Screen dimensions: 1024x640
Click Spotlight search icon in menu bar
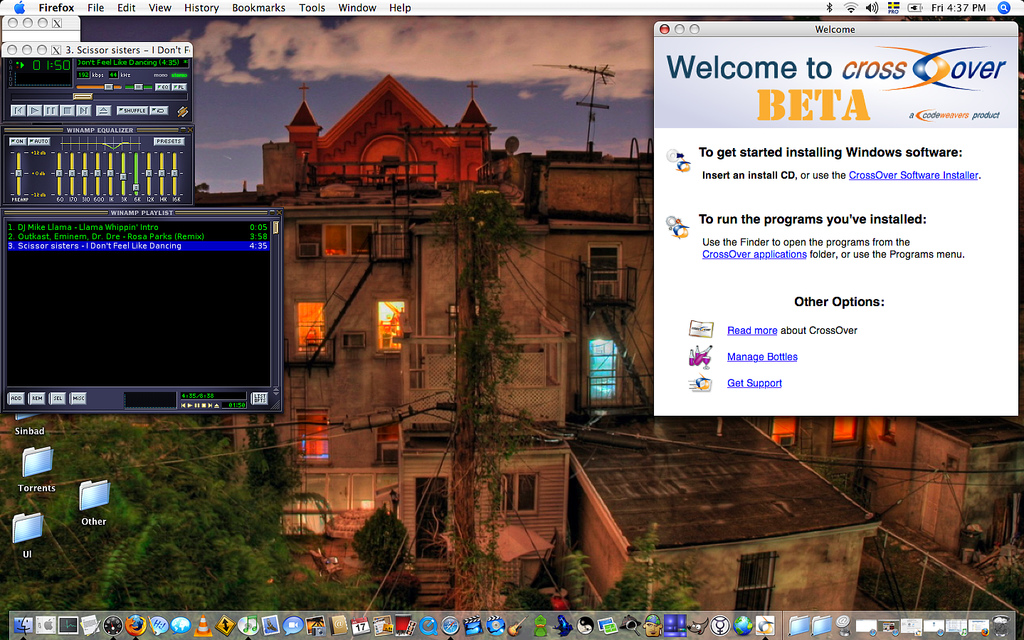1004,8
